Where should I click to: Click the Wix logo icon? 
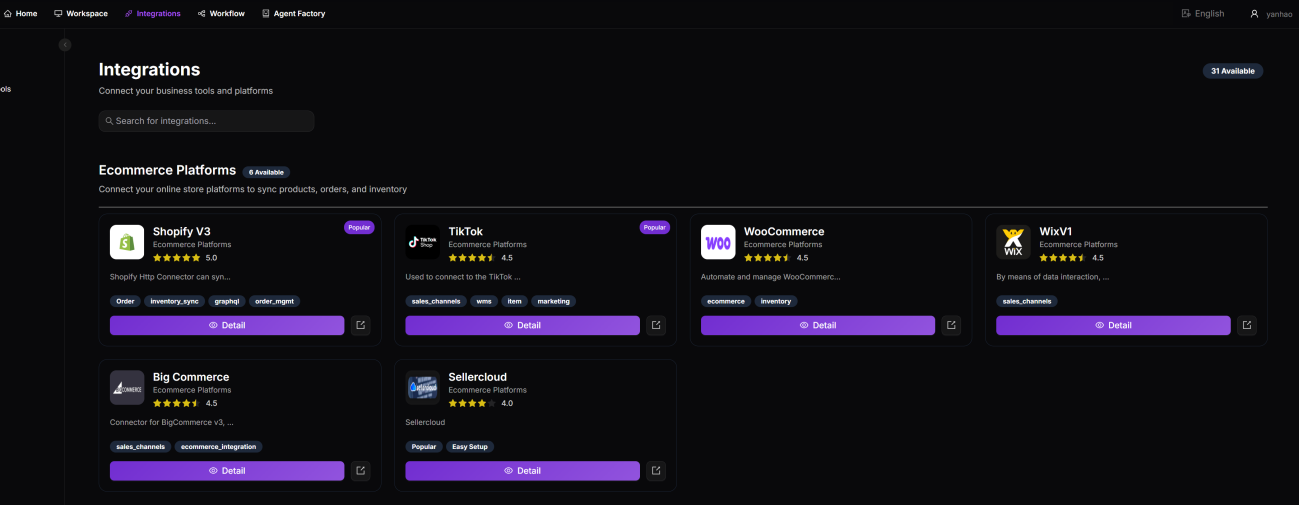[x=1013, y=242]
